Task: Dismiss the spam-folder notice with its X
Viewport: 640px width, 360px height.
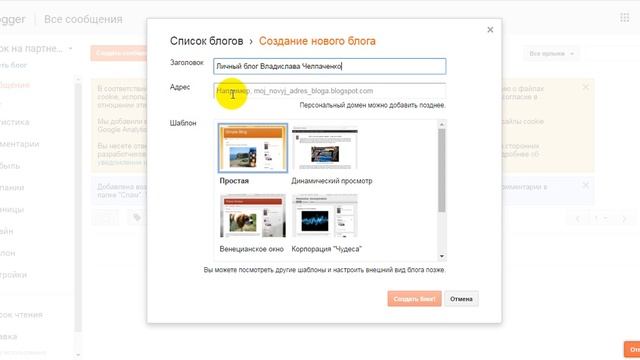Action: 586,185
